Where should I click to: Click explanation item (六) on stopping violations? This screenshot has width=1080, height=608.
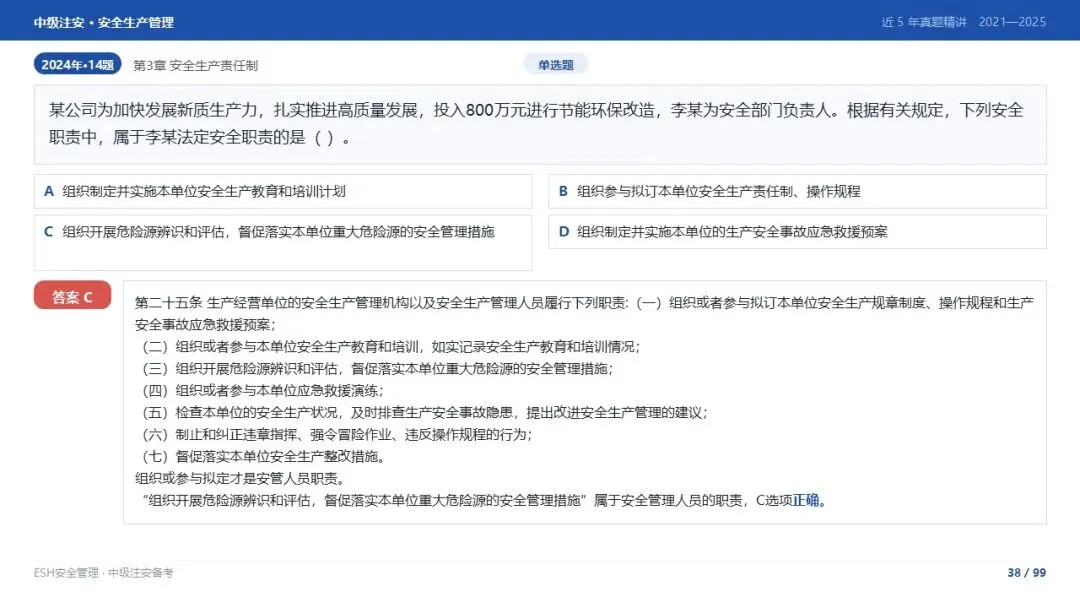(x=337, y=434)
